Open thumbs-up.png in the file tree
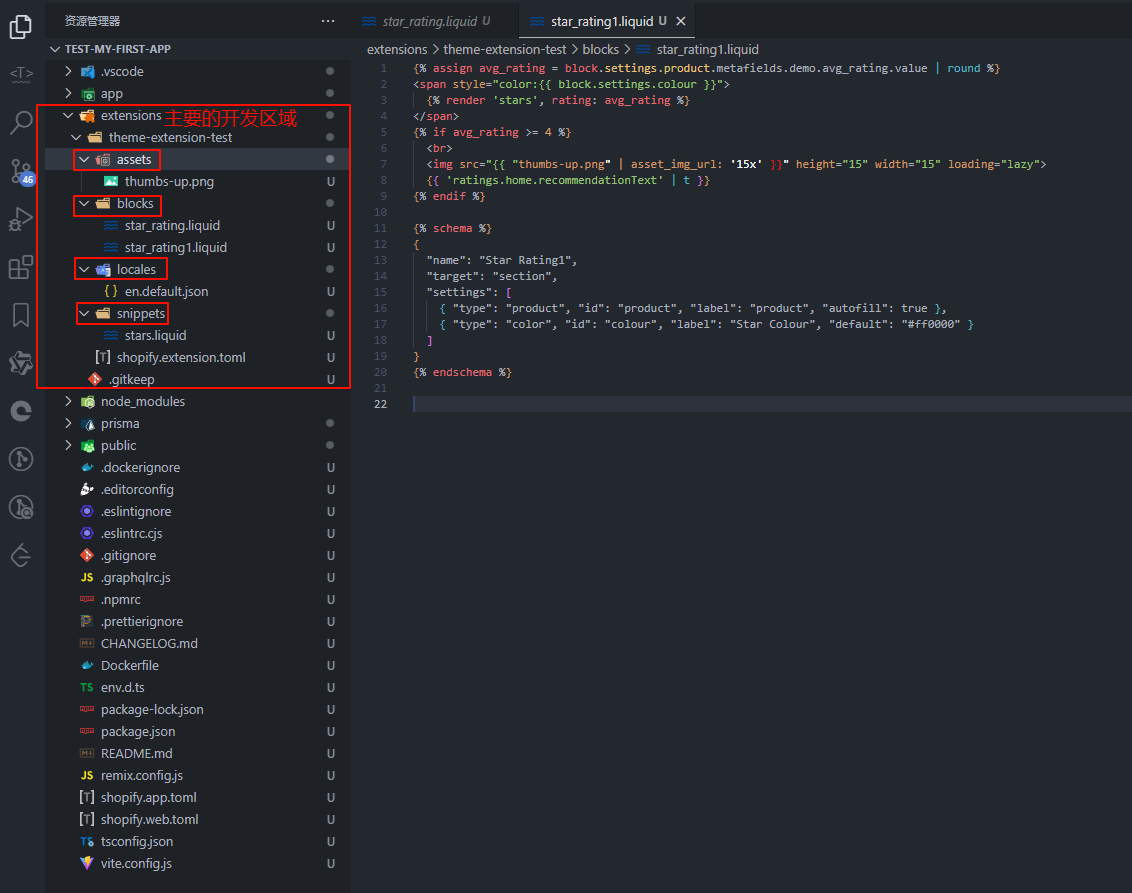Screen dimensions: 1132x893 point(169,182)
